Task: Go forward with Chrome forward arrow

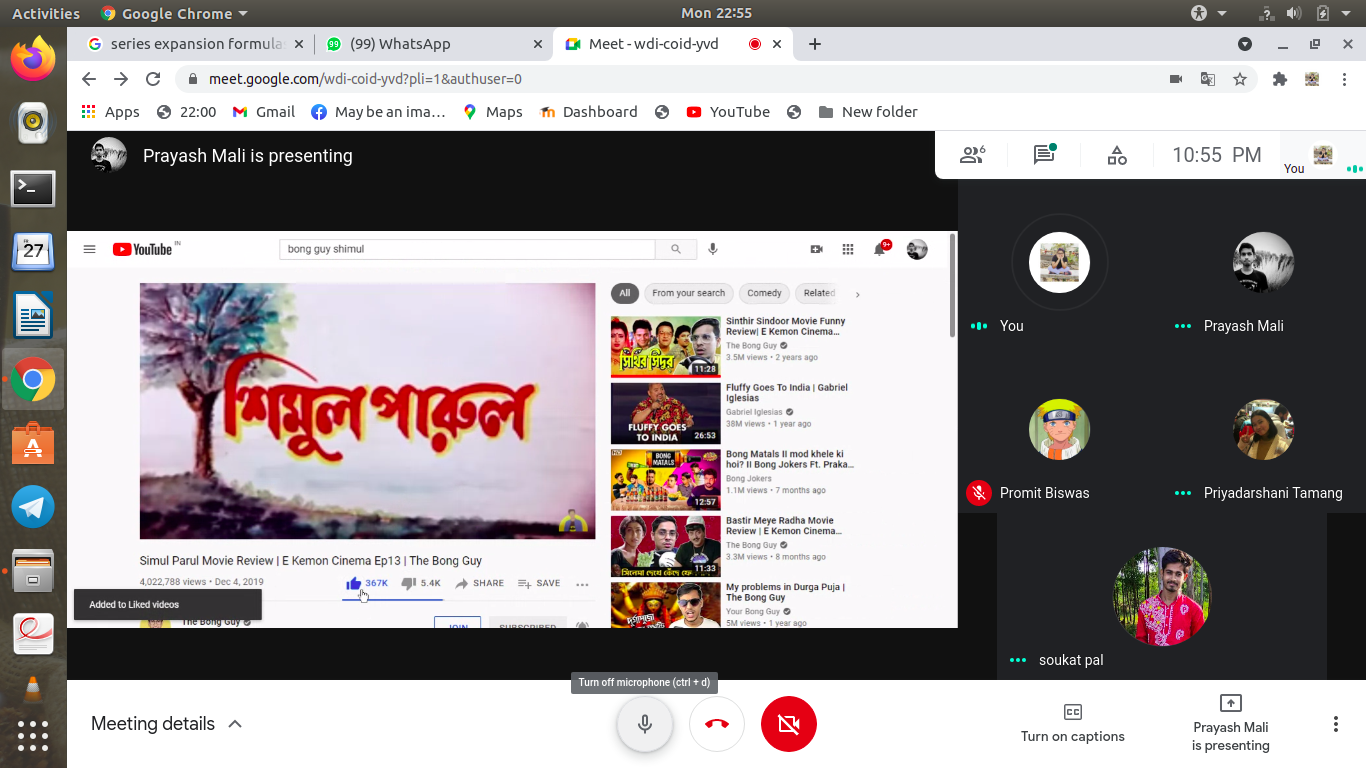Action: point(121,79)
